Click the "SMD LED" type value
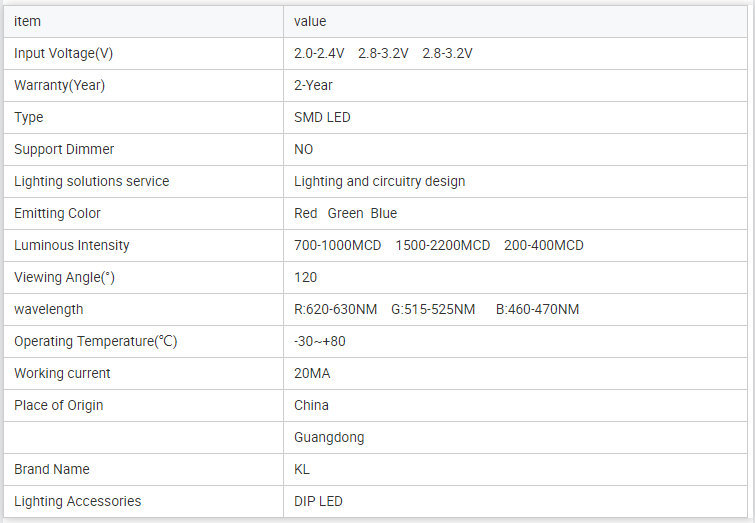 click(x=322, y=117)
